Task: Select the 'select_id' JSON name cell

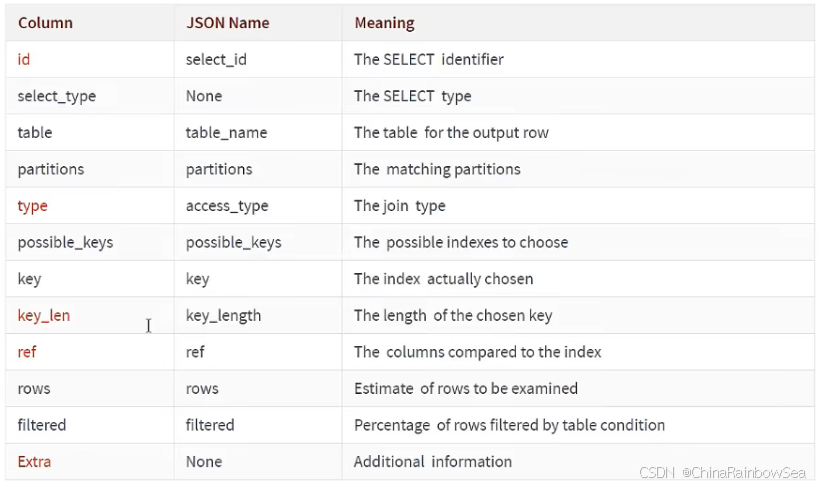Action: (x=216, y=59)
